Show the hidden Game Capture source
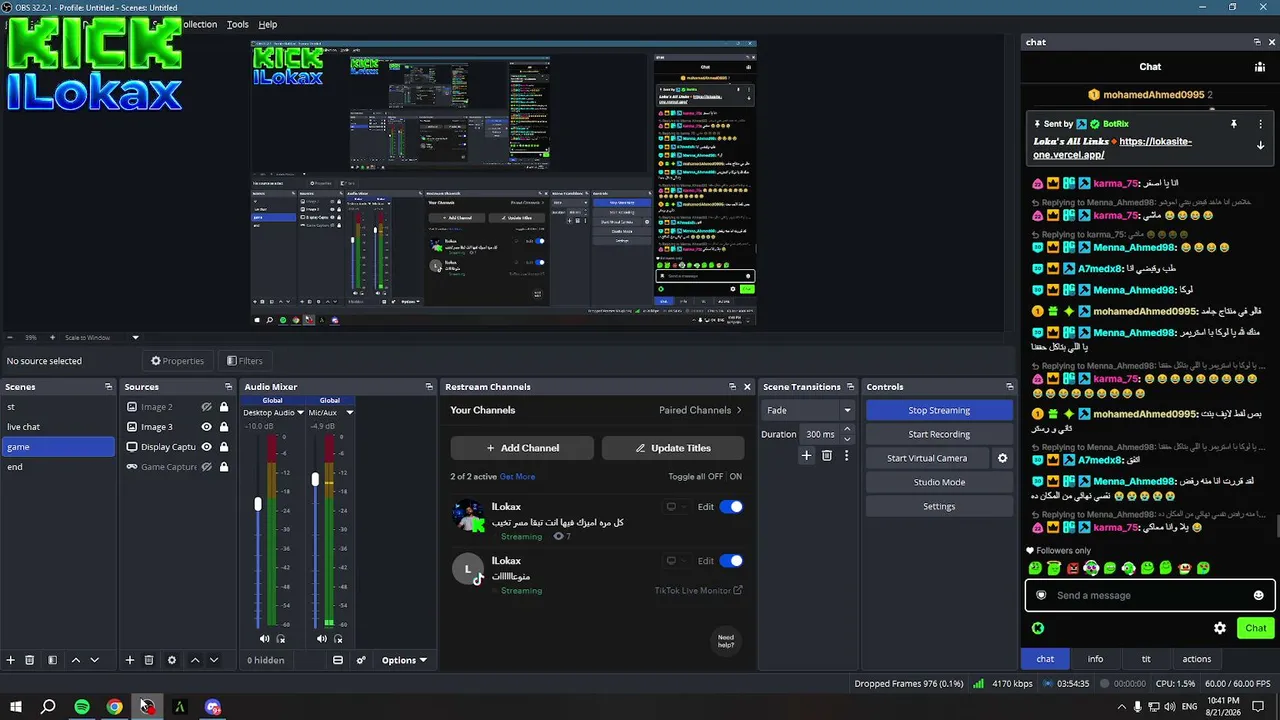 point(207,467)
